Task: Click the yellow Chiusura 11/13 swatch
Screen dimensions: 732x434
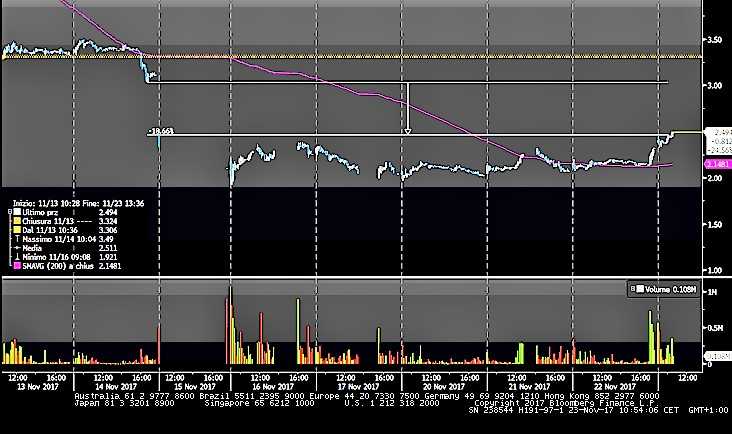Action: 18,221
